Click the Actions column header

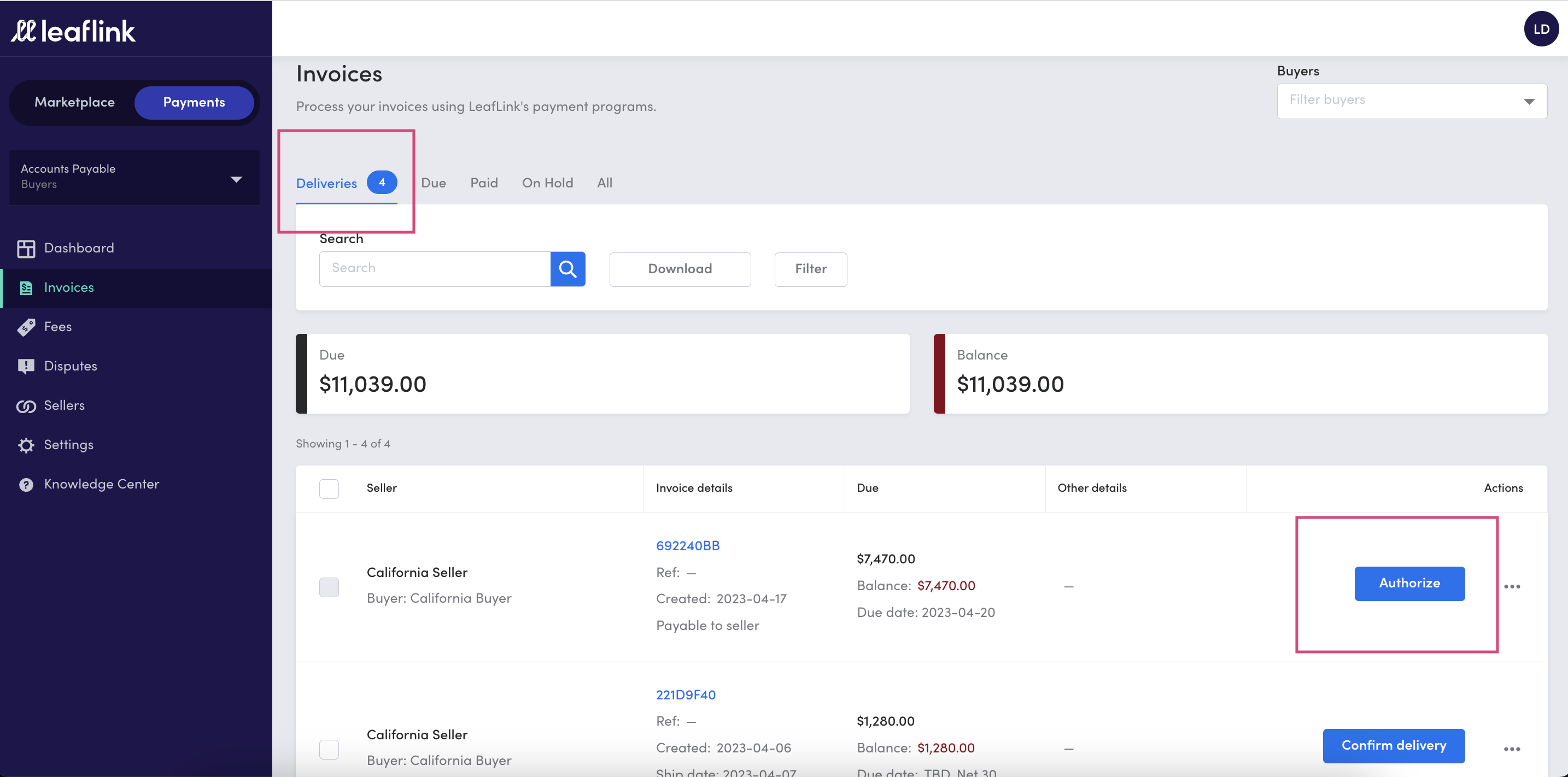1503,488
